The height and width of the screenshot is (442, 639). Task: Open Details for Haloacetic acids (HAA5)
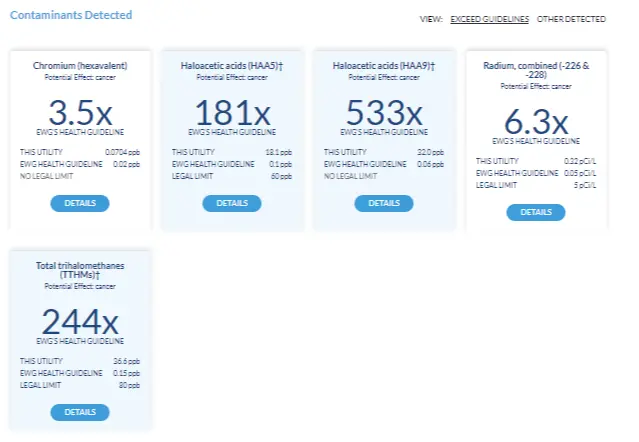click(x=232, y=203)
